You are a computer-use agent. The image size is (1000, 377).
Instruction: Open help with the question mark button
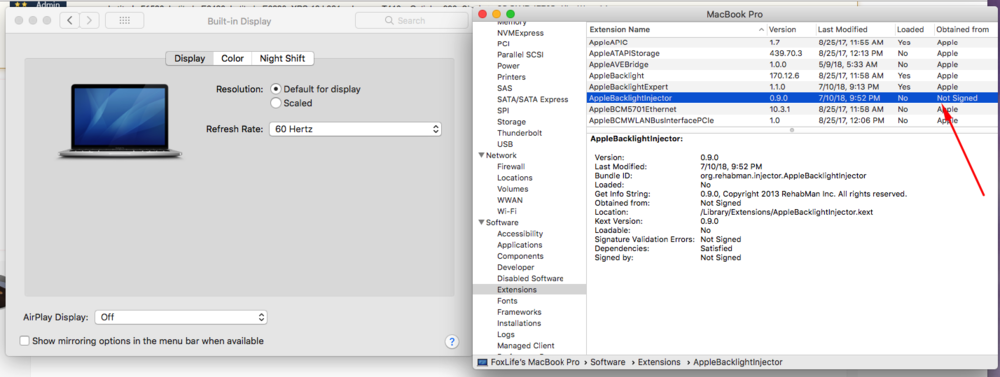452,341
